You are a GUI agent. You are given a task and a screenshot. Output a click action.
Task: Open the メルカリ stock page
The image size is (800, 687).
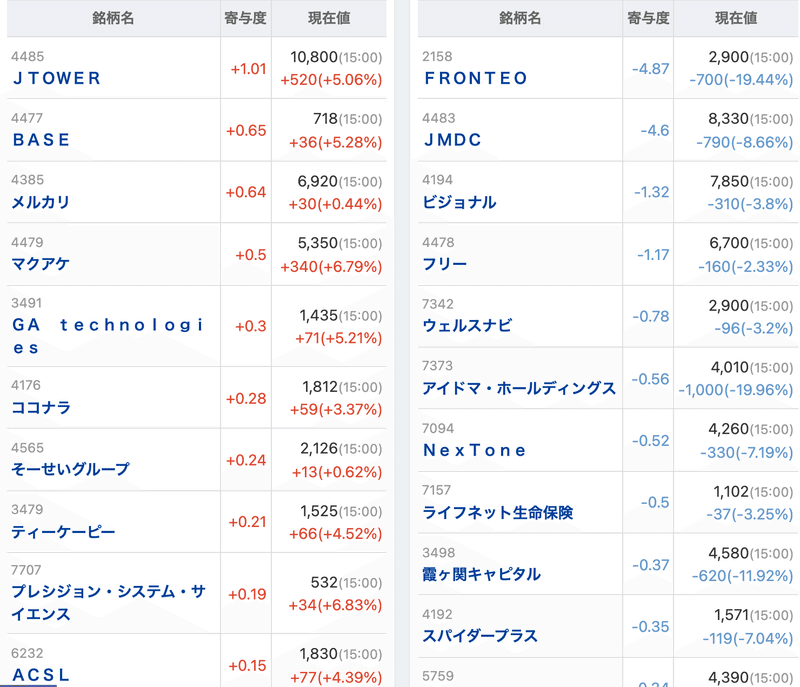pyautogui.click(x=41, y=202)
